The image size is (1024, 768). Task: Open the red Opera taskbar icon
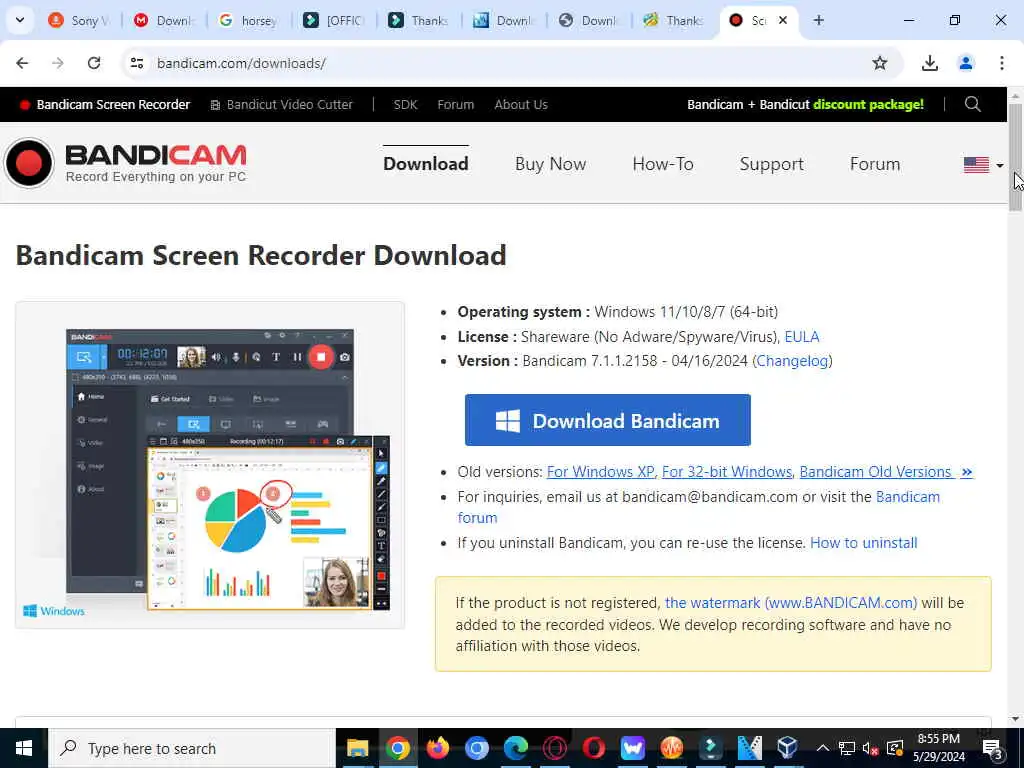click(x=594, y=748)
